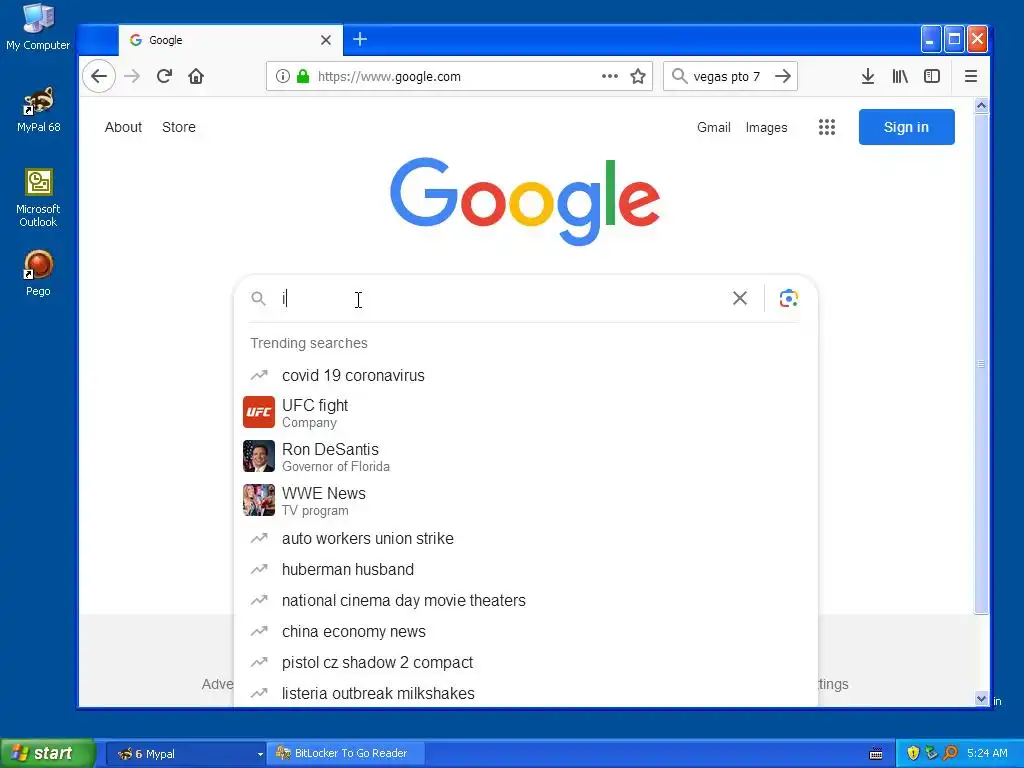Viewport: 1024px width, 768px height.
Task: Open the Google apps grid
Action: (x=827, y=127)
